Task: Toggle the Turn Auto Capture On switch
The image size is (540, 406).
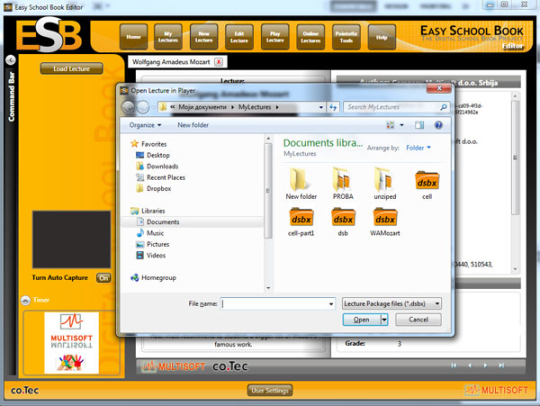Action: [104, 278]
